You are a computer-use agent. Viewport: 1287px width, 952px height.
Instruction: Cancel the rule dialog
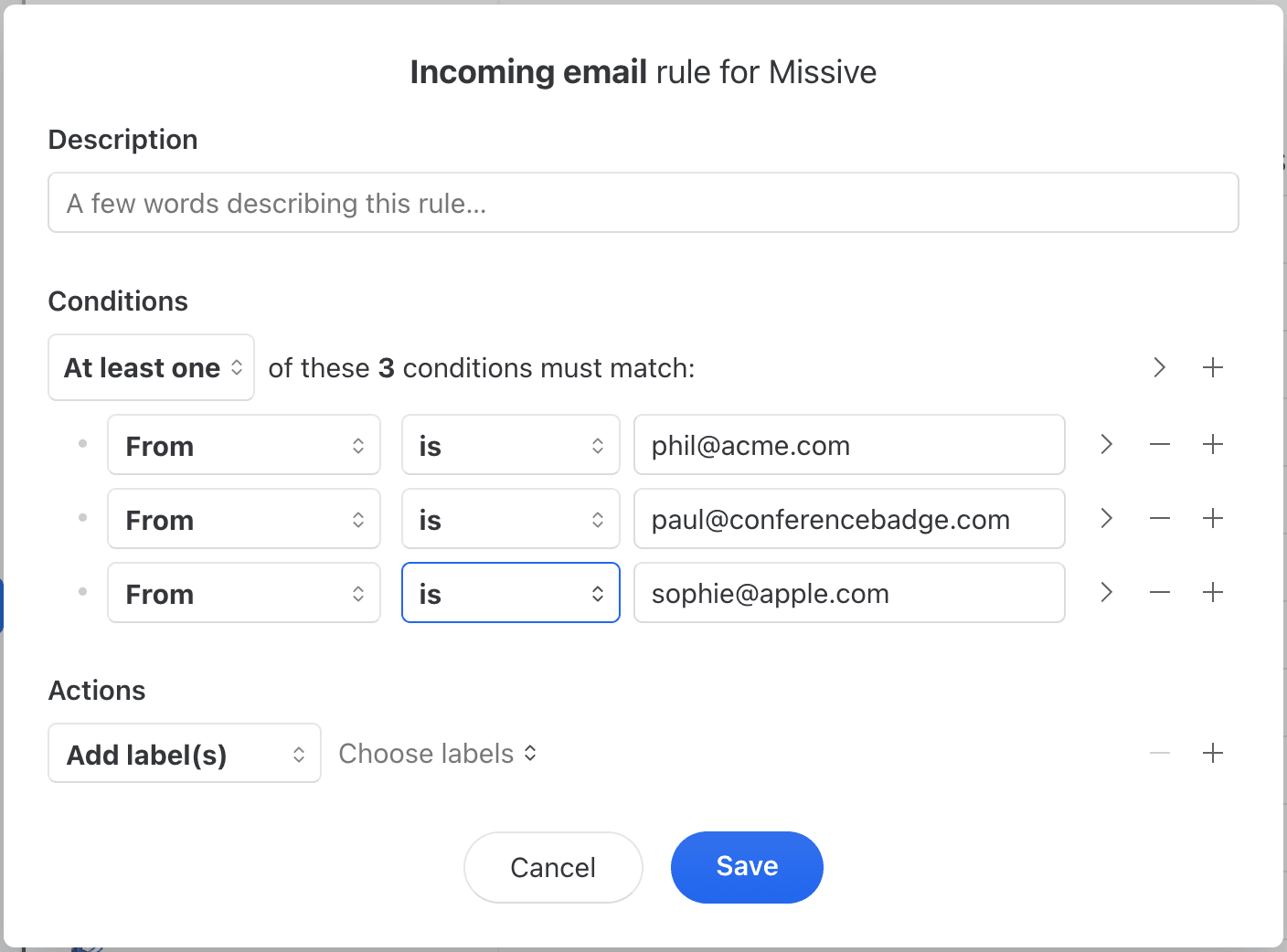(x=553, y=867)
